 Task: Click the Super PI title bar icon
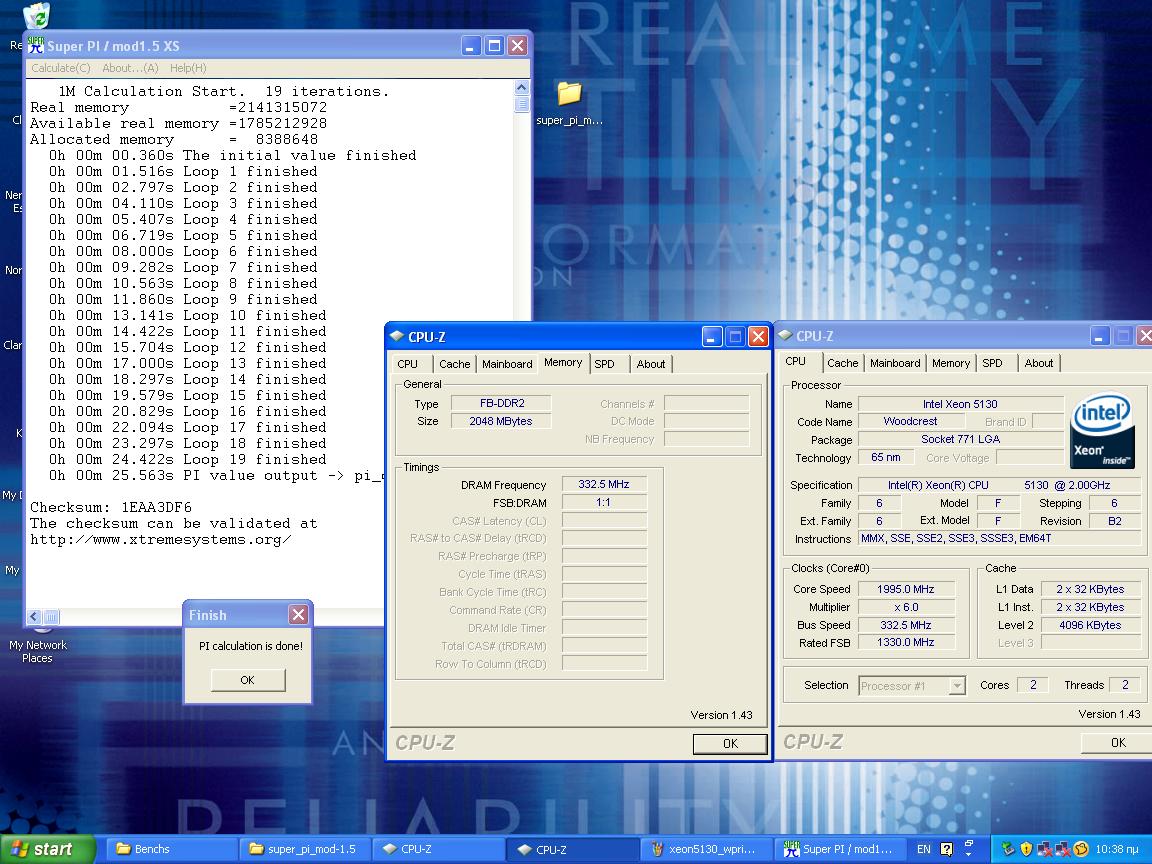click(x=35, y=46)
